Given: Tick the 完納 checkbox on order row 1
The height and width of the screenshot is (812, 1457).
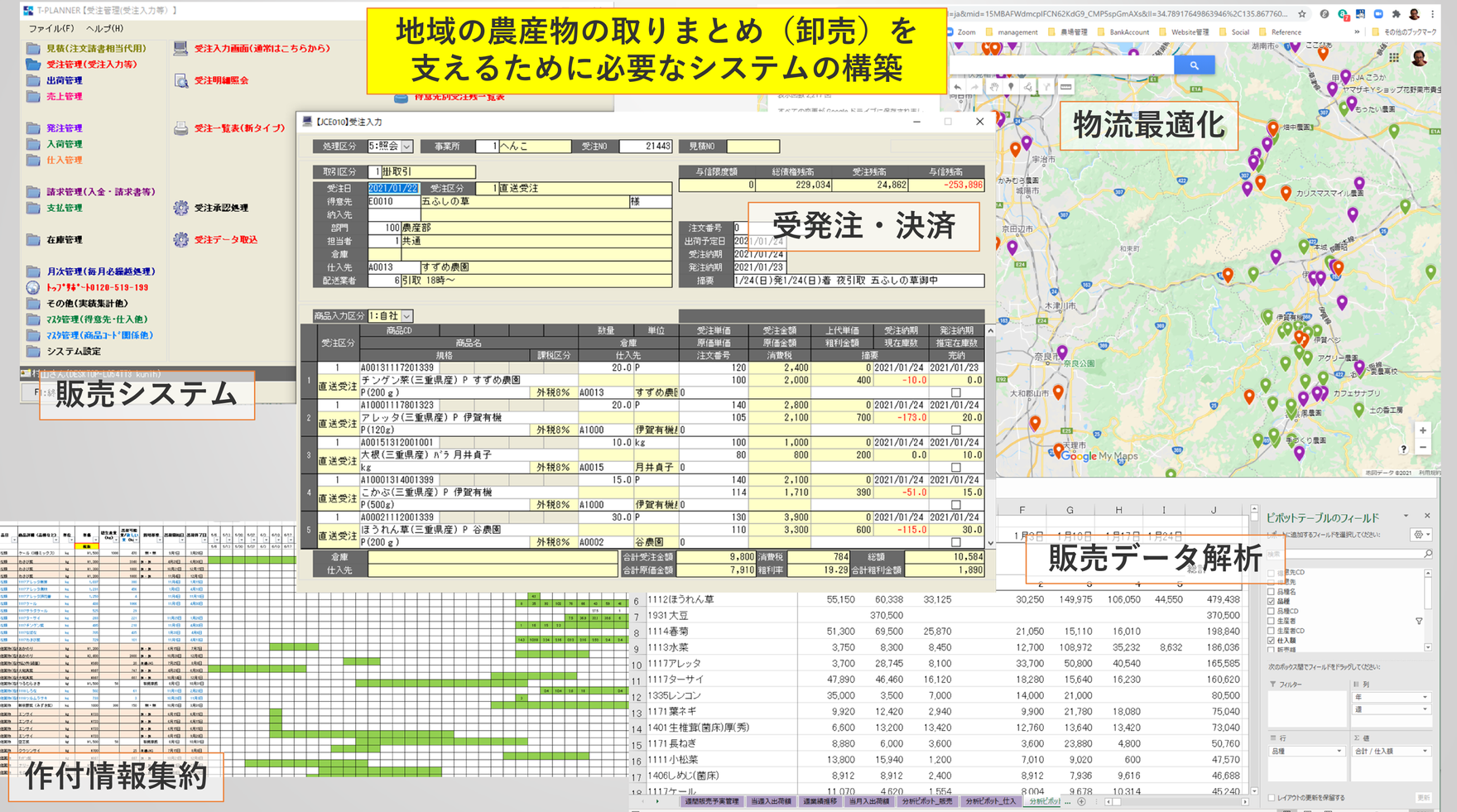Looking at the screenshot, I should (955, 392).
